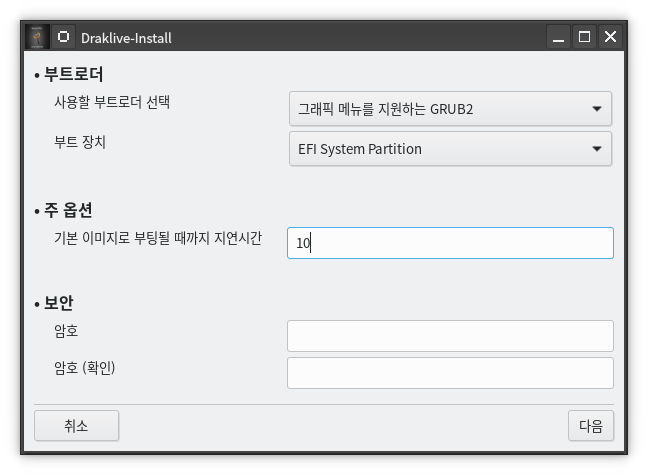Maximize the Draklive-Install window
648x475 pixels.
click(x=584, y=37)
